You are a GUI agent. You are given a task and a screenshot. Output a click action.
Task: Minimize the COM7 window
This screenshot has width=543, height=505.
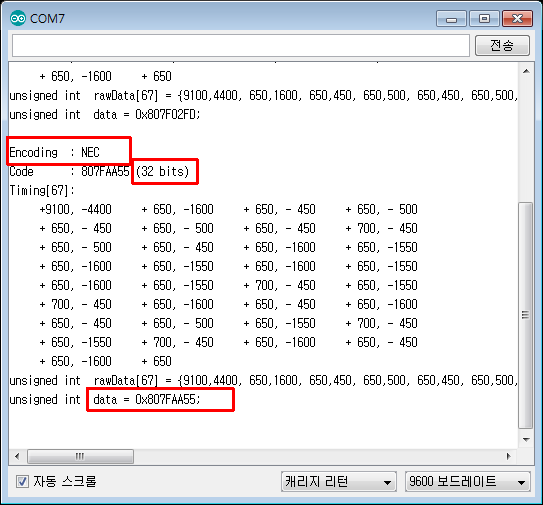[451, 19]
